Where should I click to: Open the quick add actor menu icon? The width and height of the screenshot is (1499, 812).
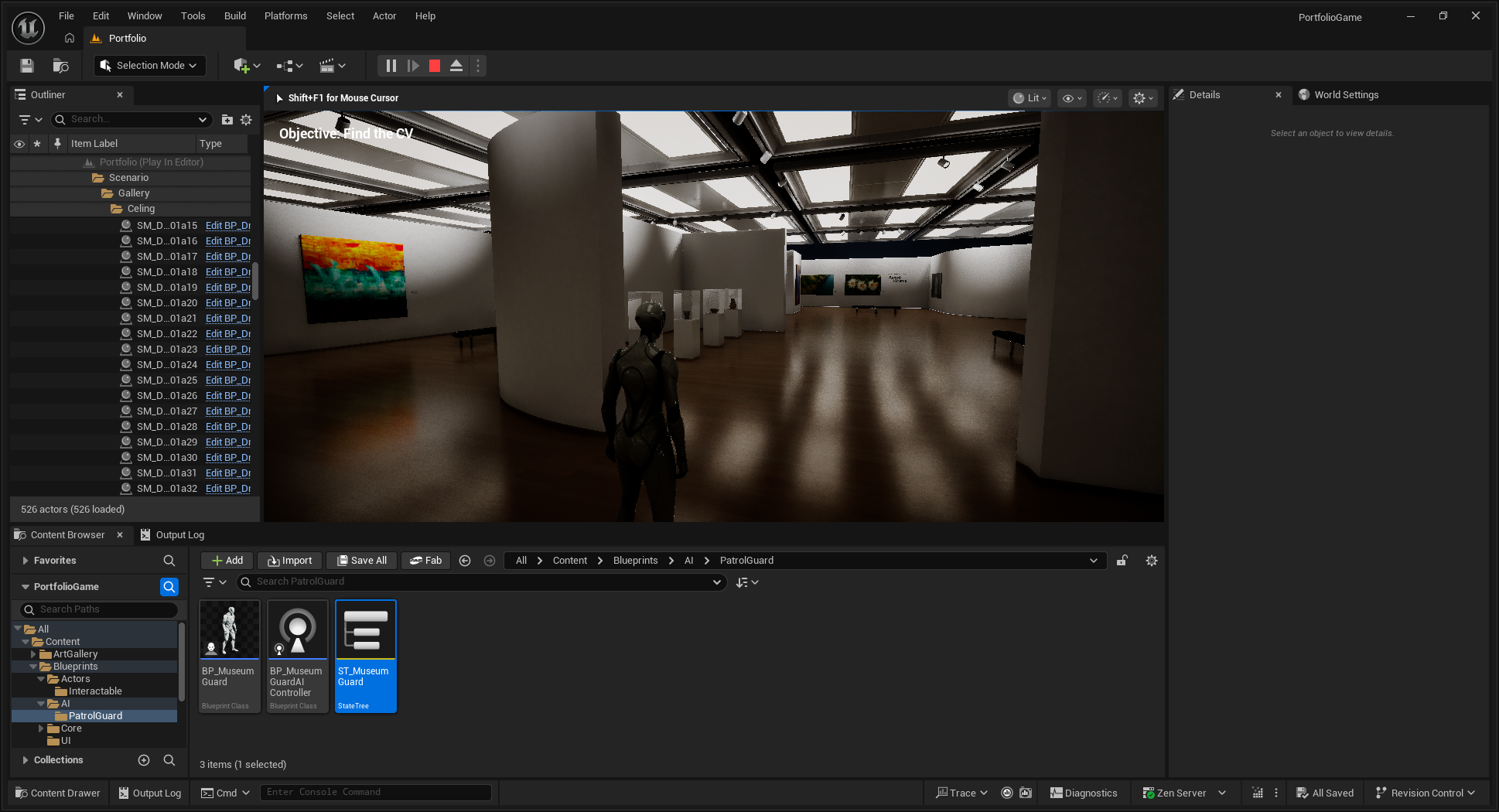pyautogui.click(x=247, y=66)
